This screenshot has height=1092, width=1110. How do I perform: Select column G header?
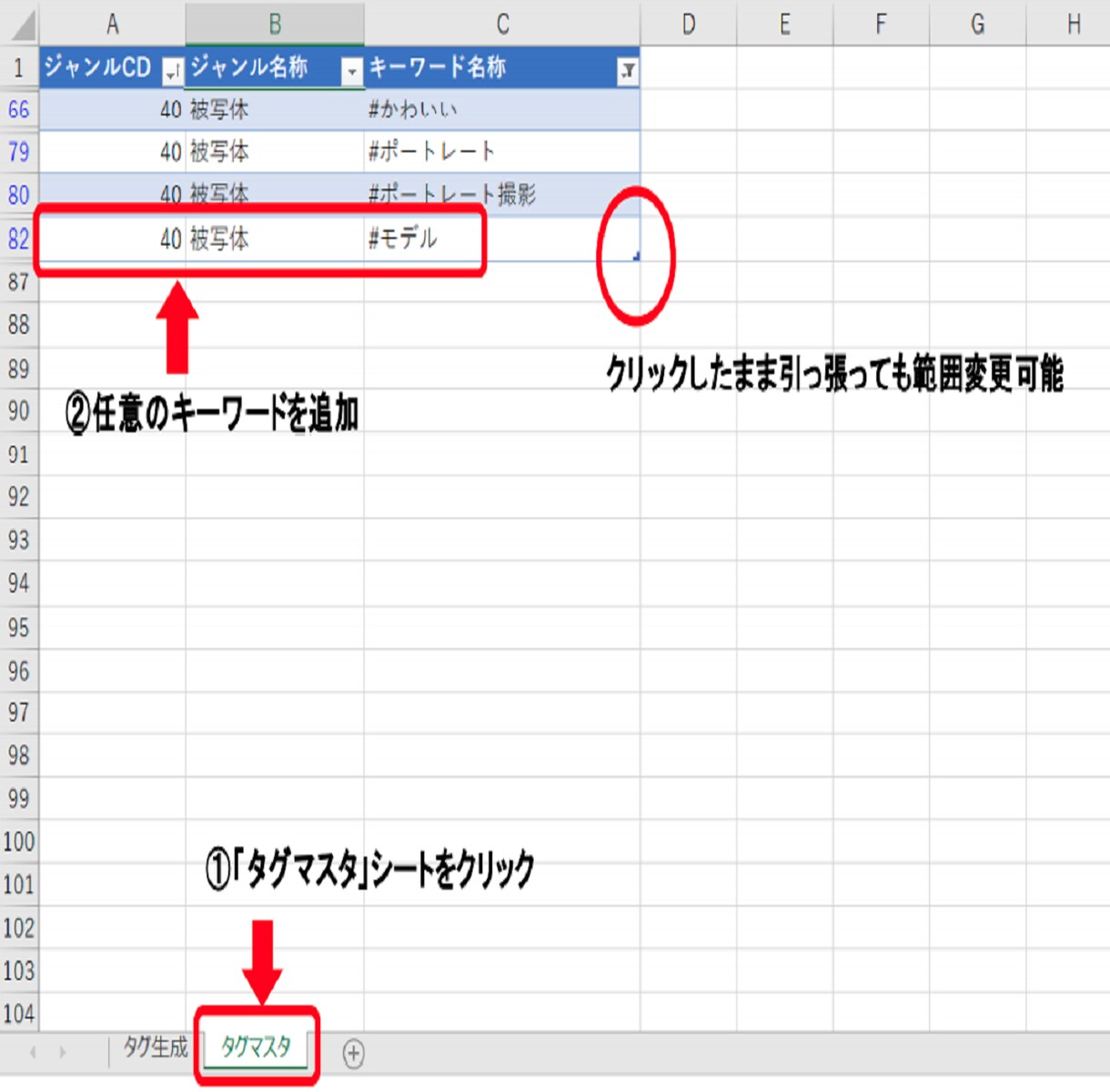(977, 25)
